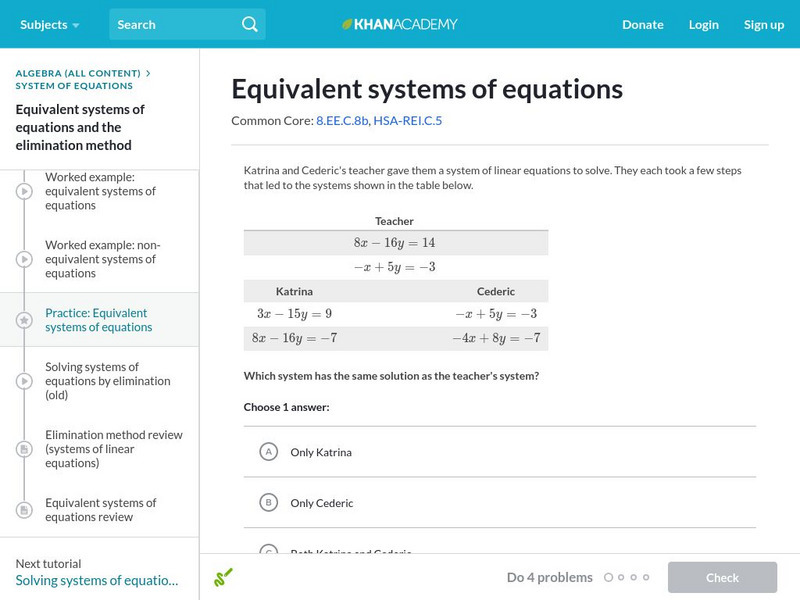
Task: Select answer B, Only Cederic
Action: [268, 503]
